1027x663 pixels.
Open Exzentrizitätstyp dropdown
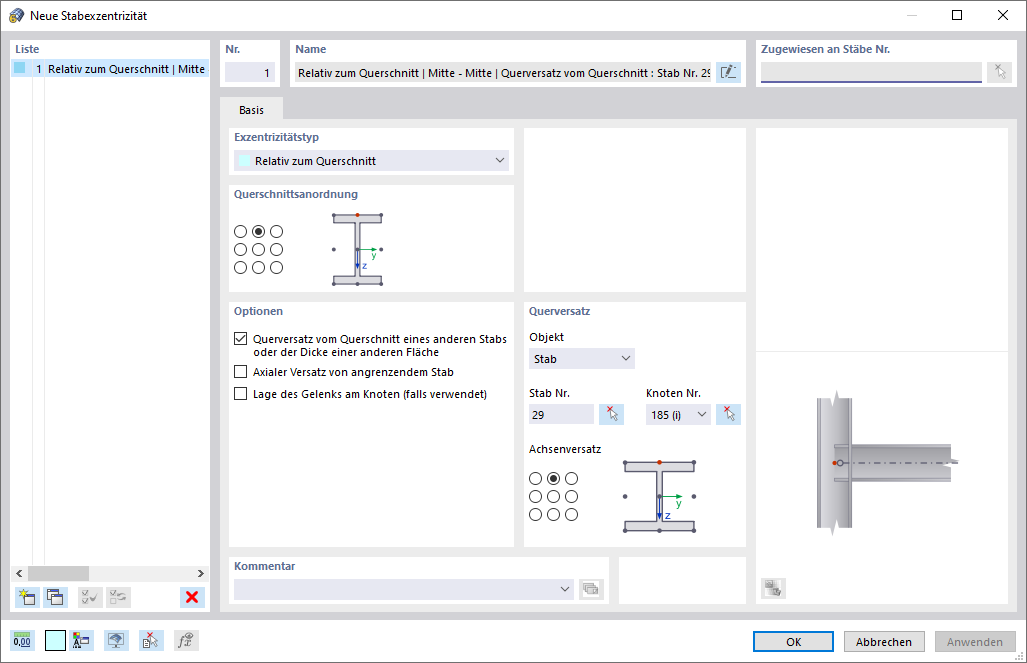coord(371,161)
